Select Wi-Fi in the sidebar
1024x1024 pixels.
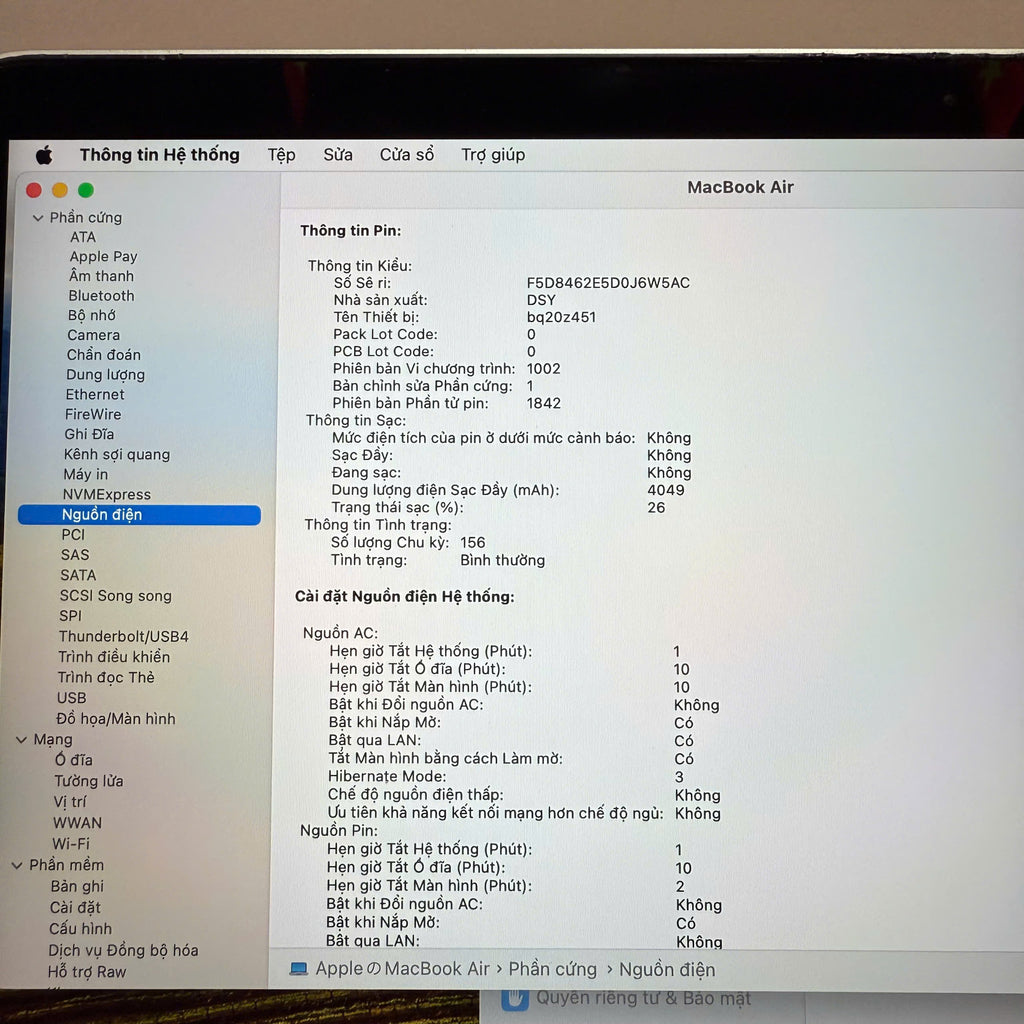pyautogui.click(x=71, y=844)
